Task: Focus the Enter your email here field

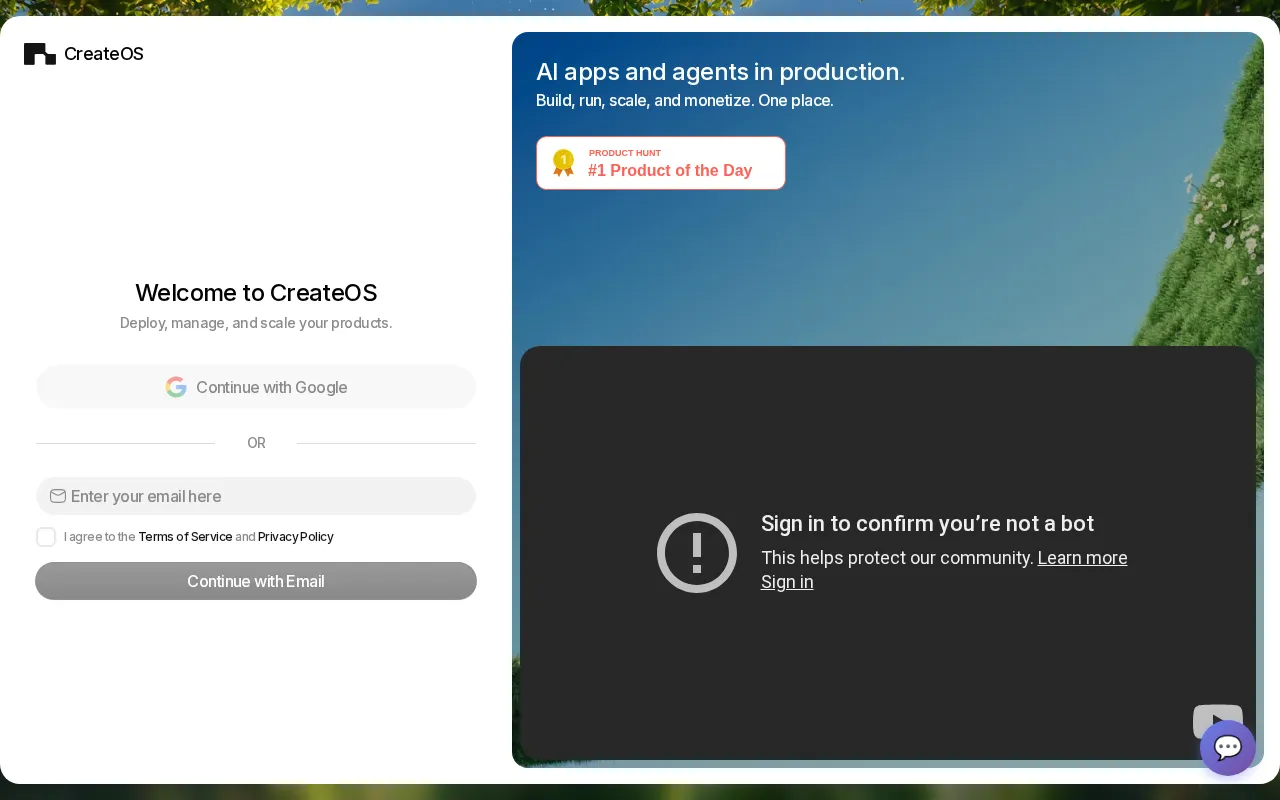Action: (x=256, y=496)
